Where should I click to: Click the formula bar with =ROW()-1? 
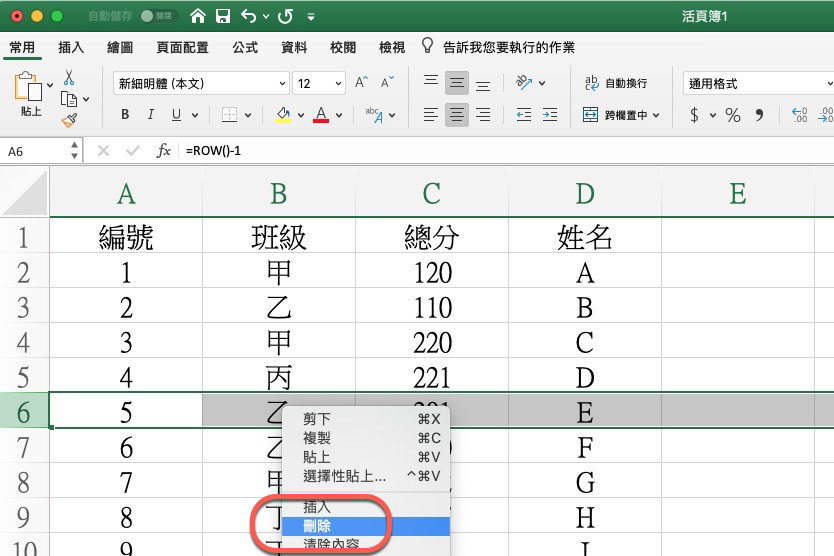pyautogui.click(x=505, y=151)
